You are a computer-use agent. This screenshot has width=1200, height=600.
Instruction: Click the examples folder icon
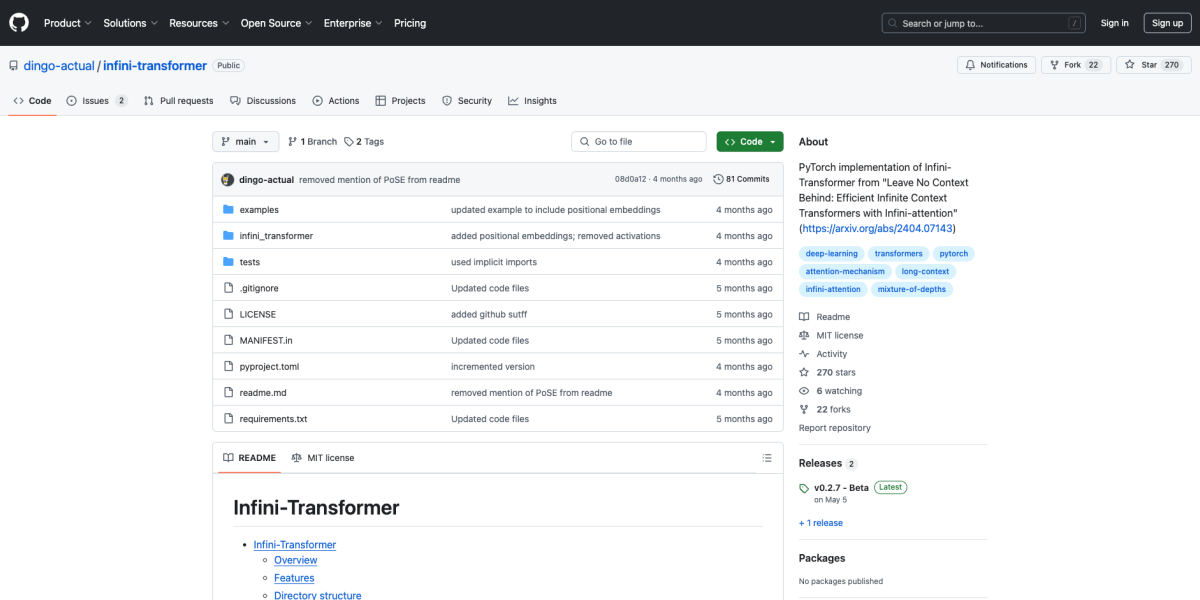pos(228,210)
